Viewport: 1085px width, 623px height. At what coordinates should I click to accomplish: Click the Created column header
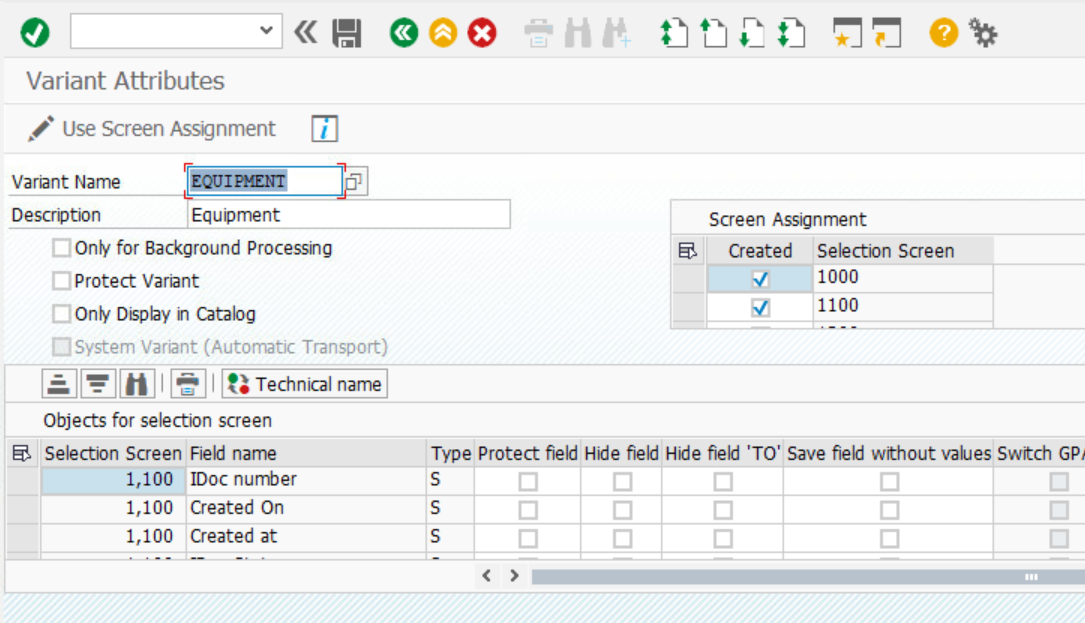click(760, 251)
